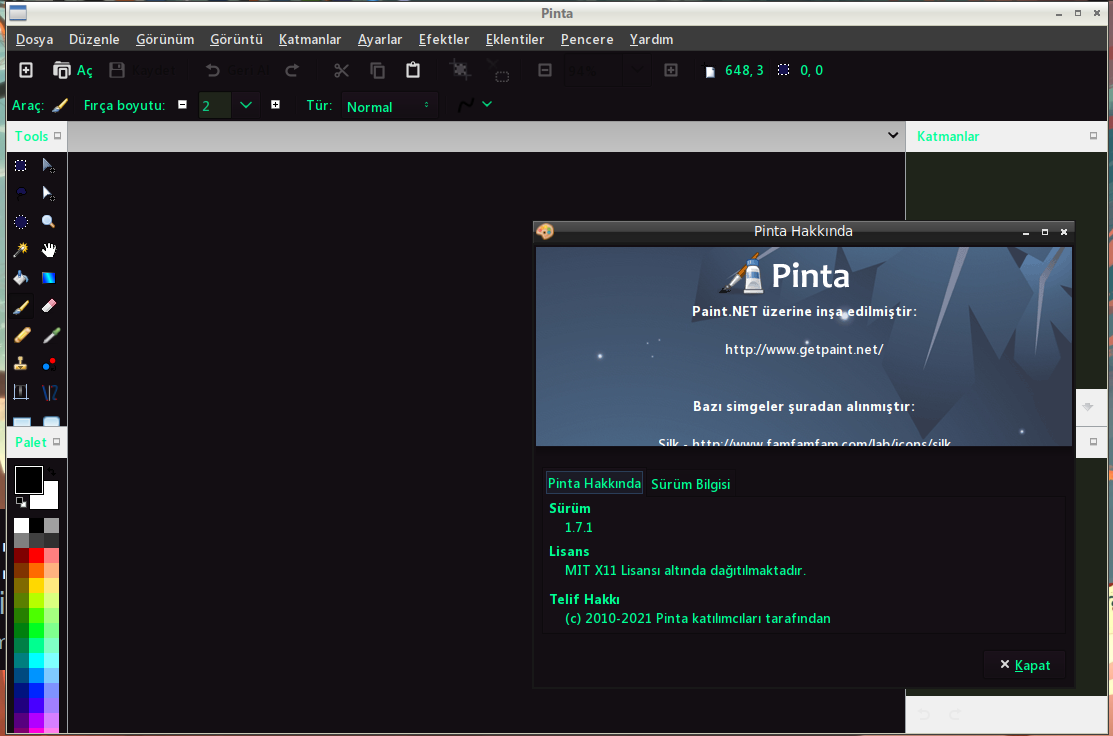The height and width of the screenshot is (736, 1113).
Task: Click the Aç (Open) toolbar button
Action: tap(72, 70)
